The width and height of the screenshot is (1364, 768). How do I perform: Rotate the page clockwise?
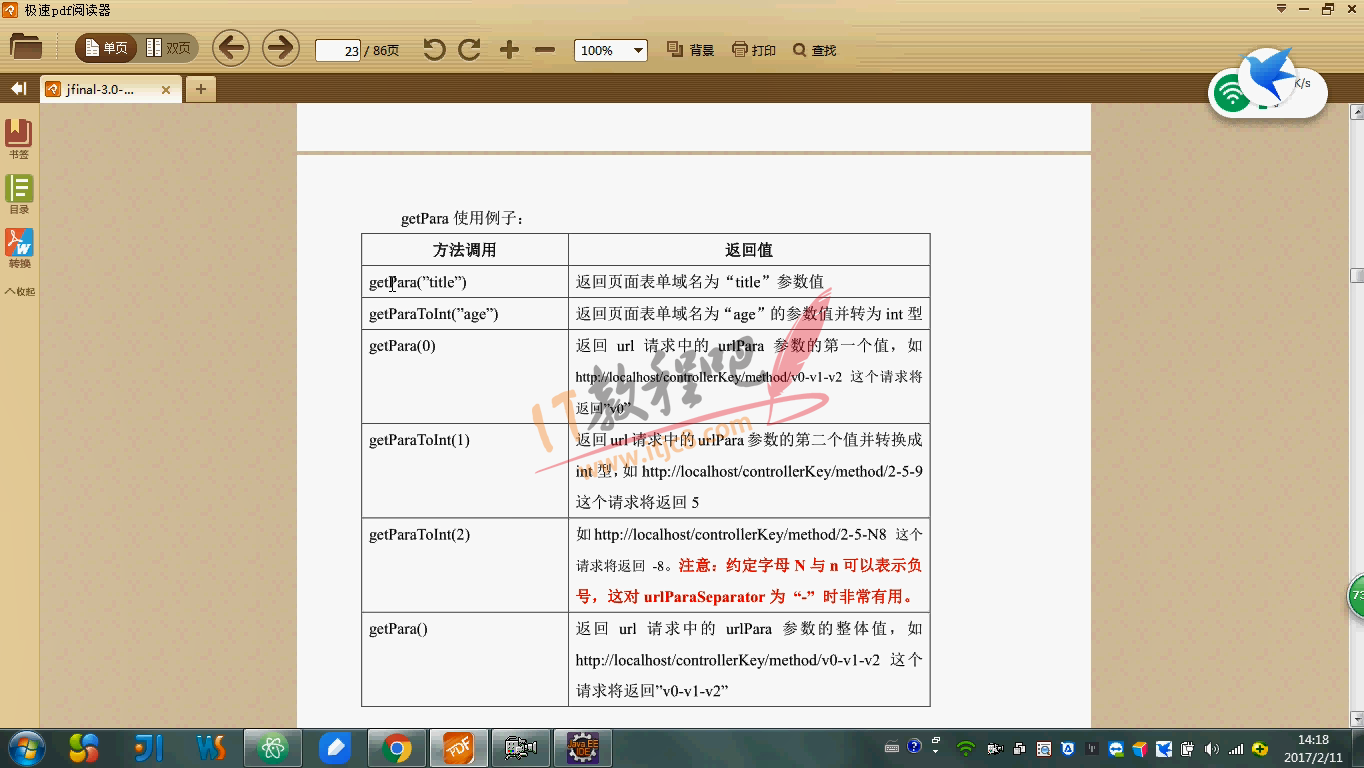click(469, 49)
